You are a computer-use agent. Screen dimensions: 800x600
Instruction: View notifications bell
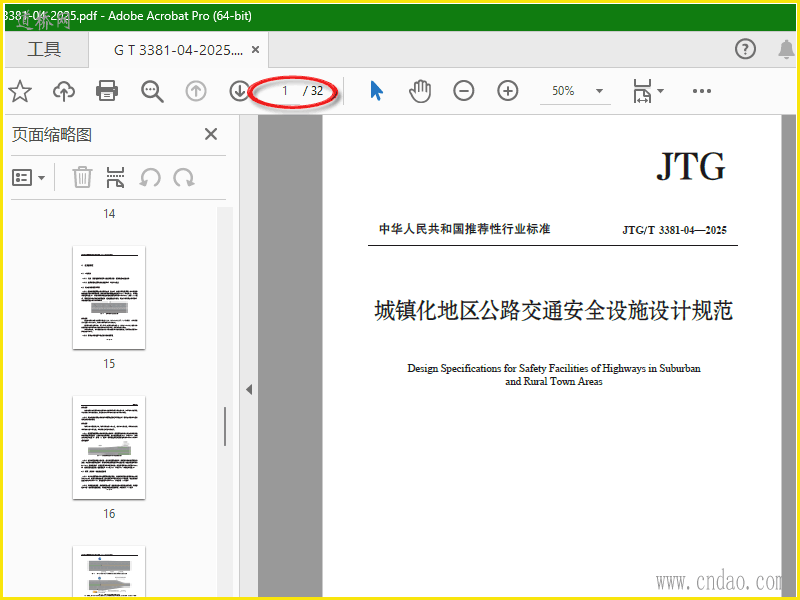click(786, 49)
